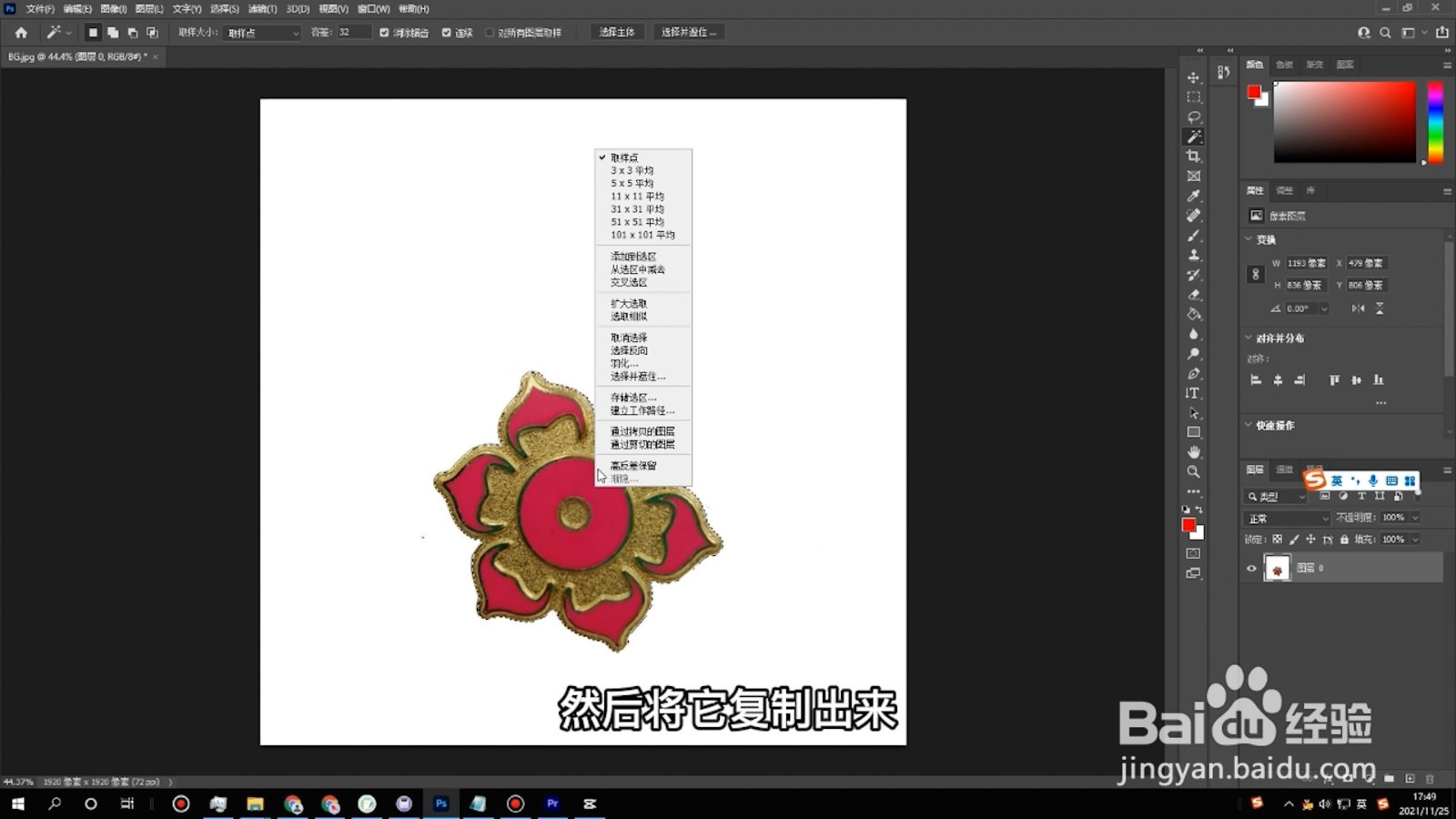1456x819 pixels.
Task: Select the Eyedropper tool
Action: pos(1194,196)
